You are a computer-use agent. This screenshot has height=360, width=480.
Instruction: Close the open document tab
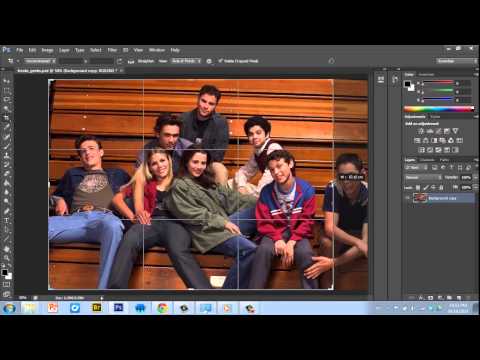click(121, 71)
